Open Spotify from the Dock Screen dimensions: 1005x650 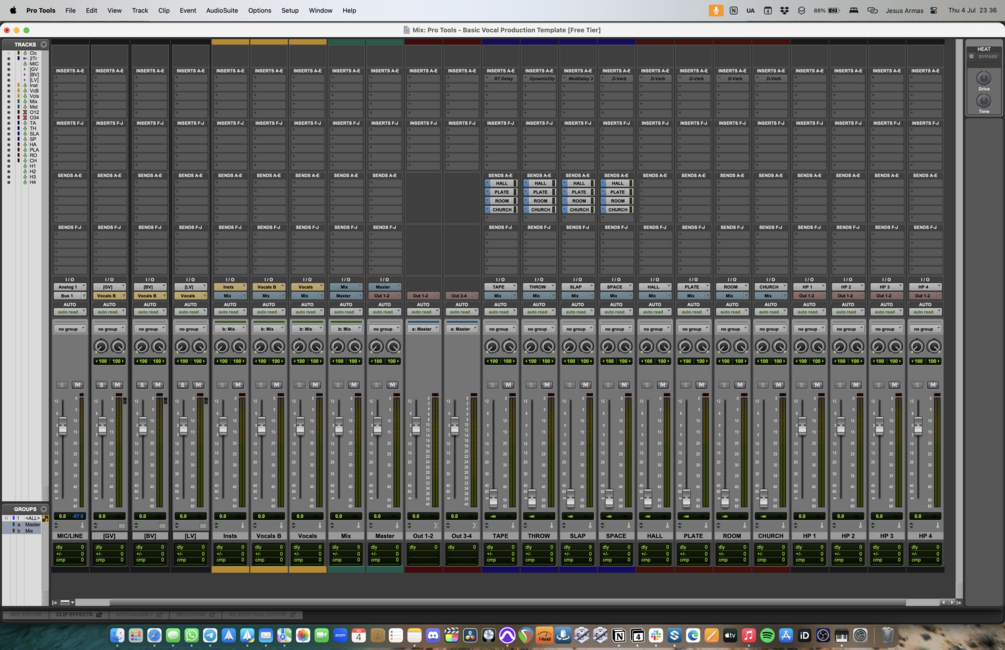[x=767, y=635]
